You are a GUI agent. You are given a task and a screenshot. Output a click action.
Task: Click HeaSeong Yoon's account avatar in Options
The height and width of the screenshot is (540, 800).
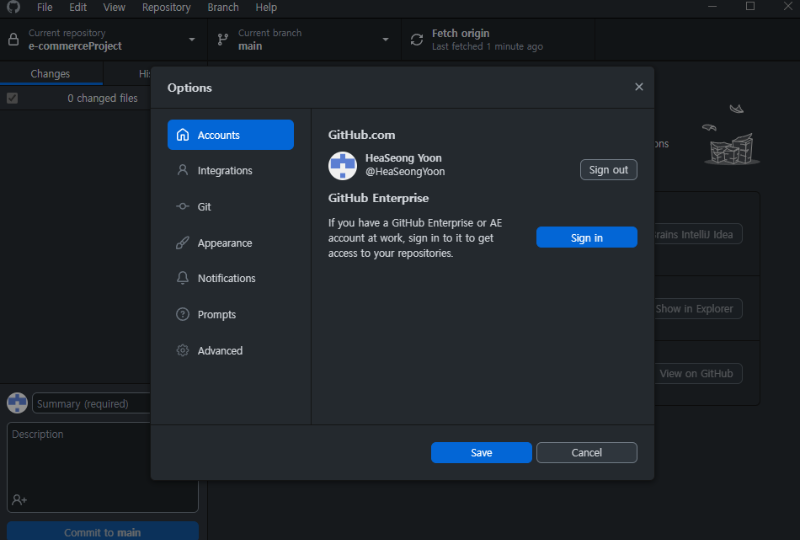[x=342, y=165]
